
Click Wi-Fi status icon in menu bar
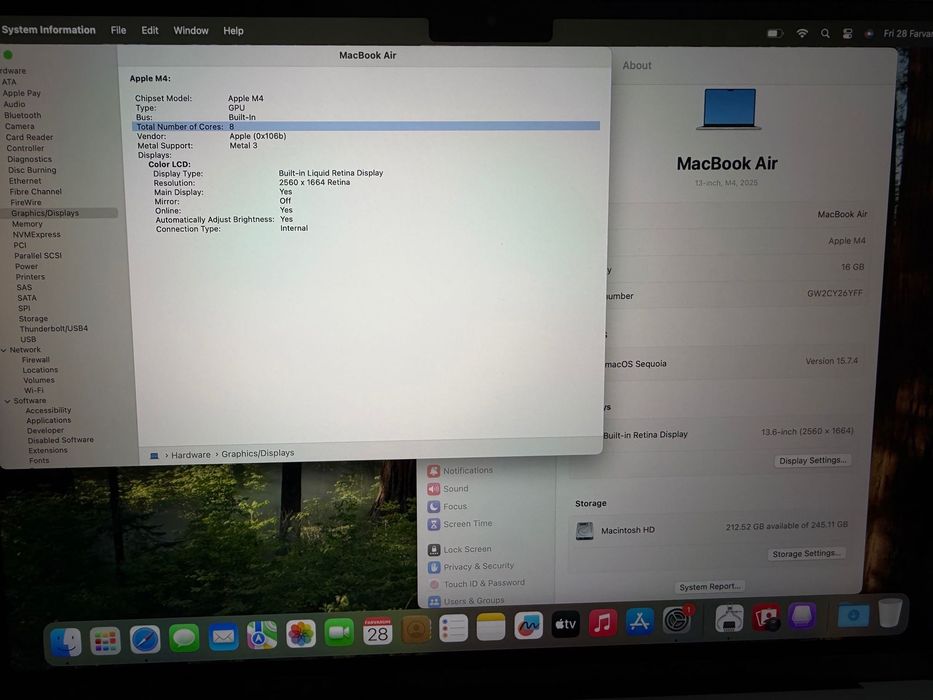pyautogui.click(x=802, y=33)
